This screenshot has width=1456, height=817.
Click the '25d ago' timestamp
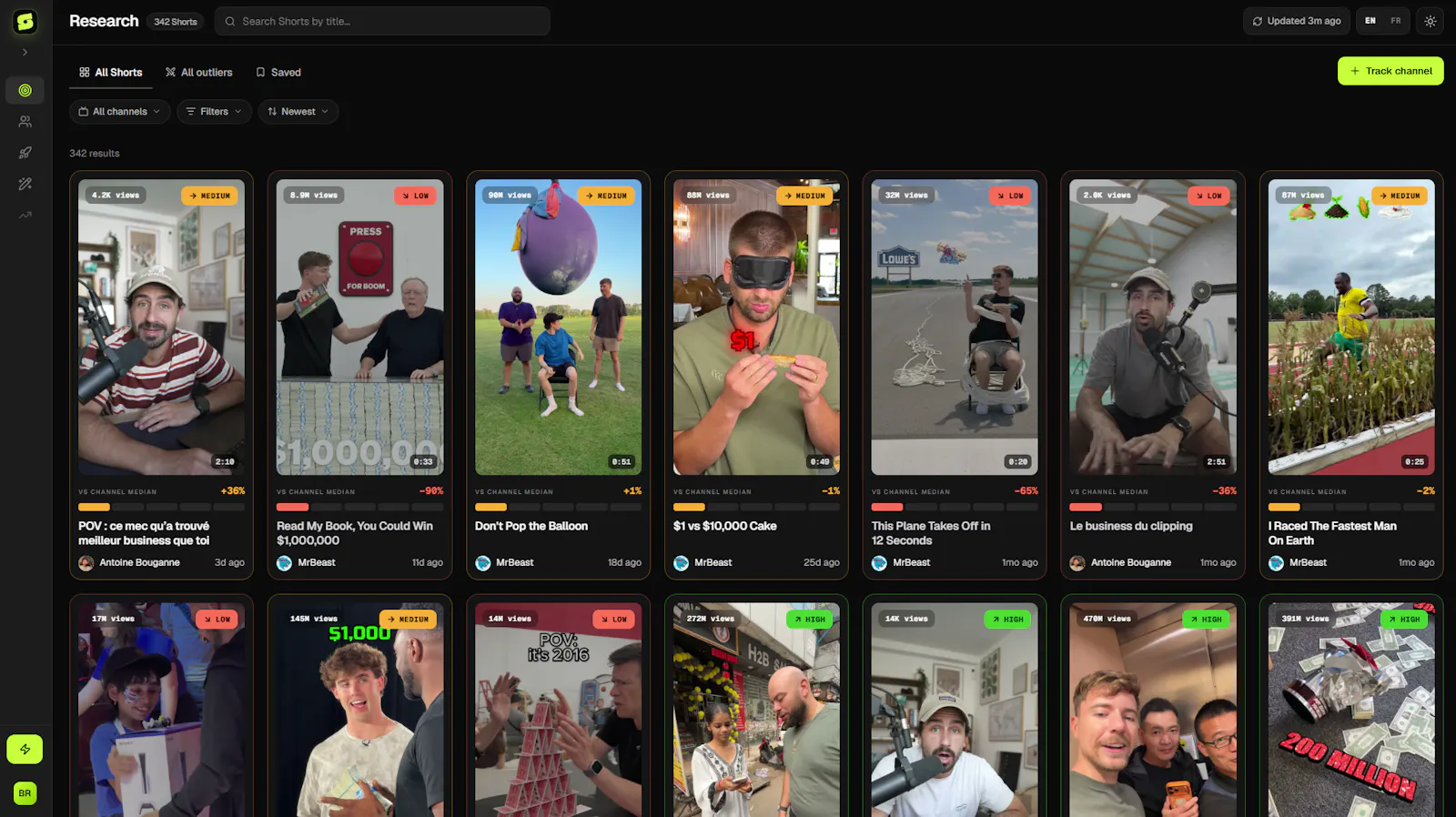coord(821,563)
